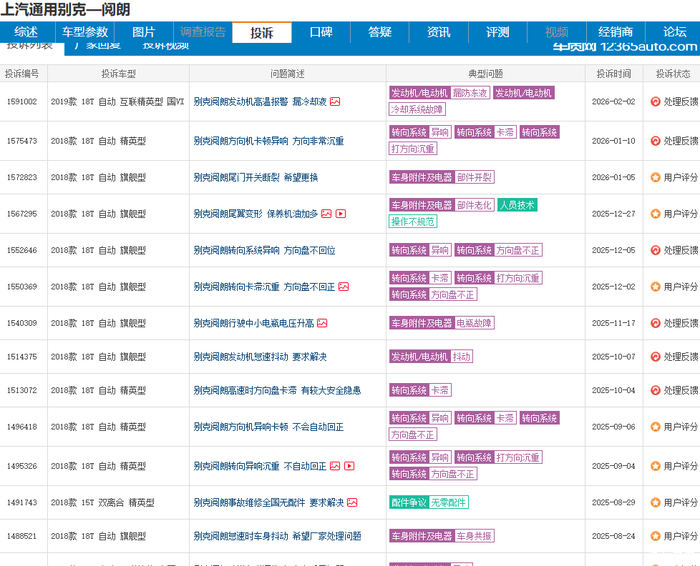Switch to the 口碑 tab

click(x=320, y=32)
